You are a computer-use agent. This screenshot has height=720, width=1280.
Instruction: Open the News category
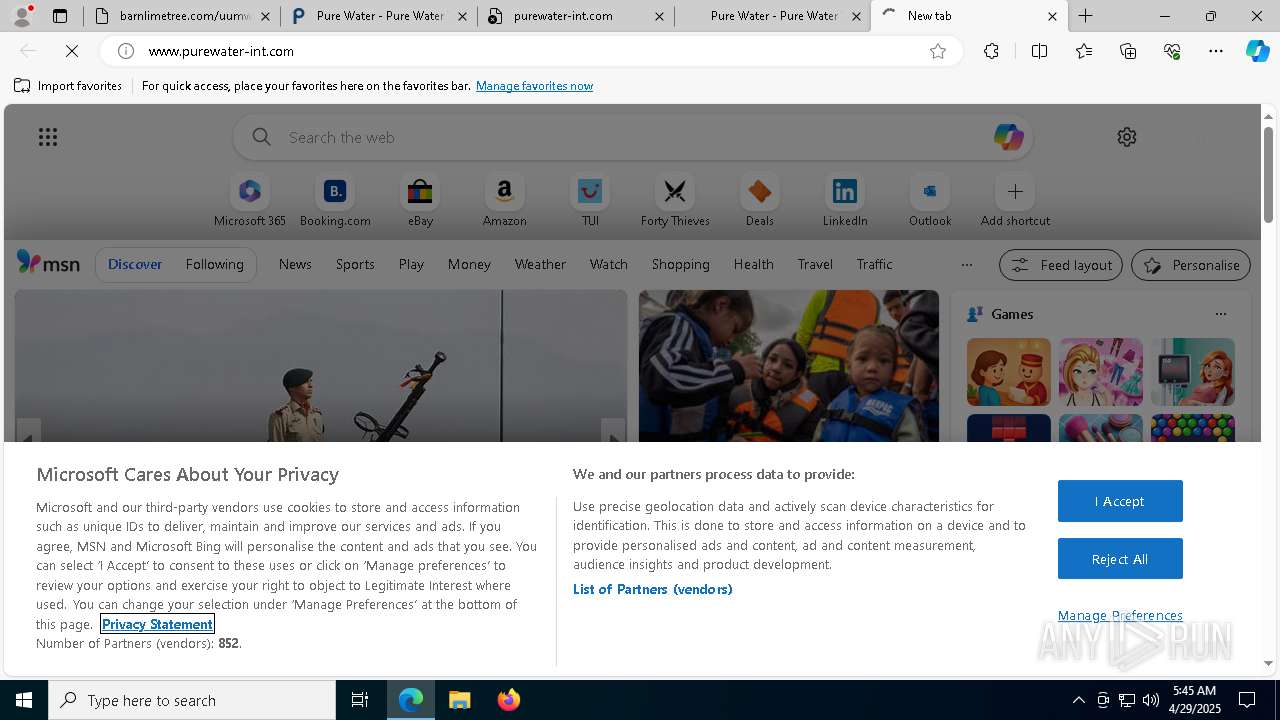click(295, 264)
